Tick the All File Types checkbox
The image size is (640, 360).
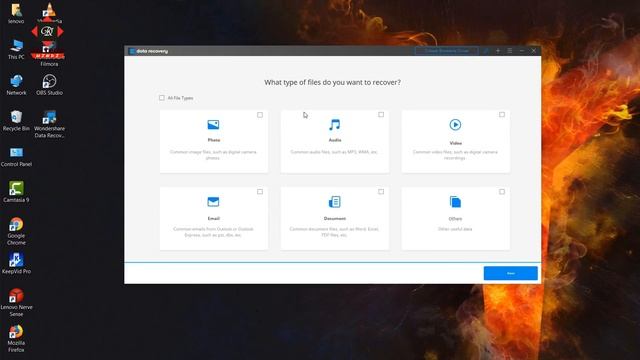[162, 98]
